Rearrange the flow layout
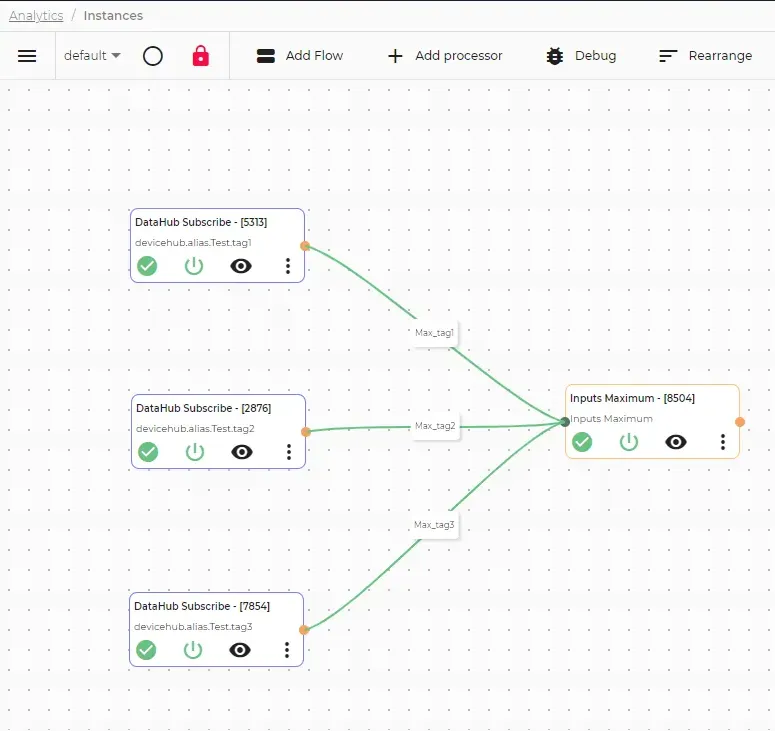 705,56
